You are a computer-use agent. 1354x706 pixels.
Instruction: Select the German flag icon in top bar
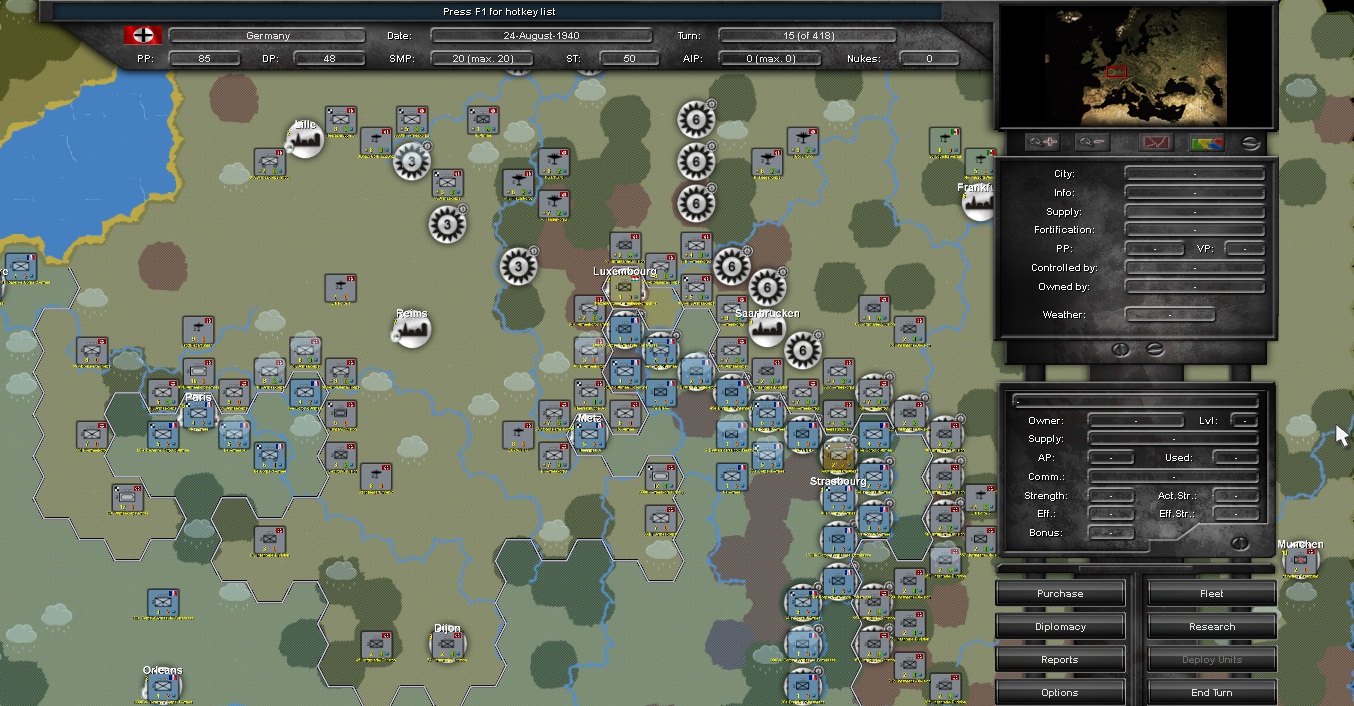click(x=143, y=36)
